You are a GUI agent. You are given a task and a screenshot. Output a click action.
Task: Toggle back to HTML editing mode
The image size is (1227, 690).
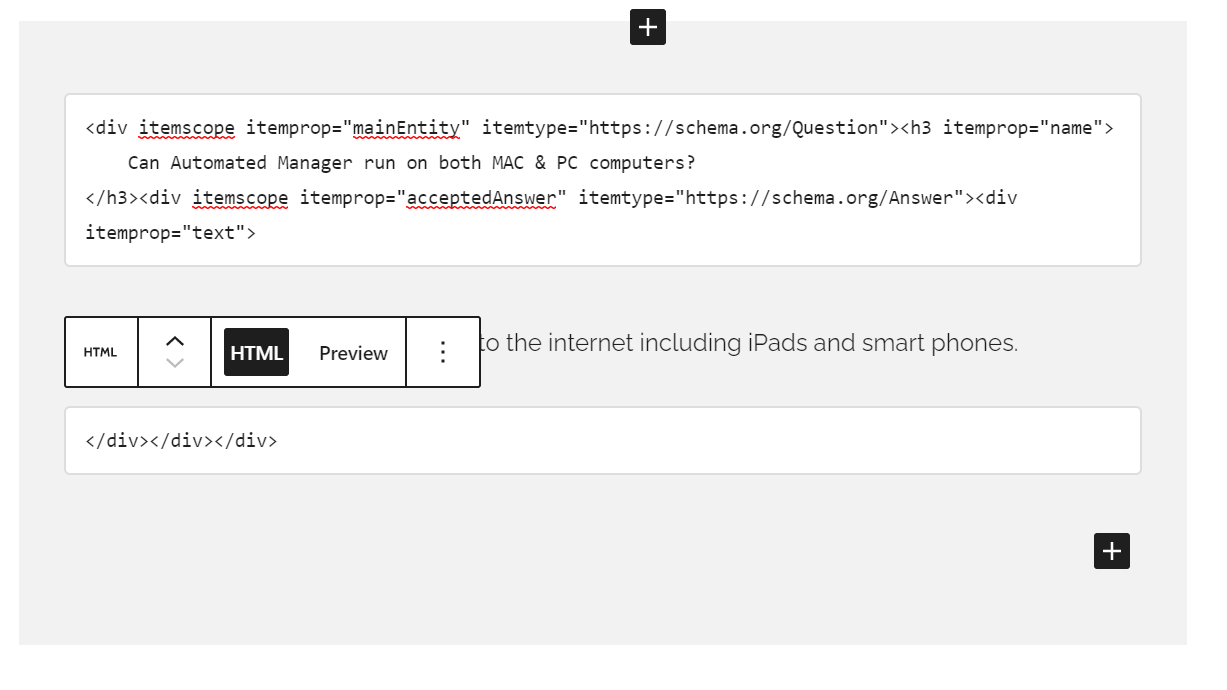coord(255,352)
